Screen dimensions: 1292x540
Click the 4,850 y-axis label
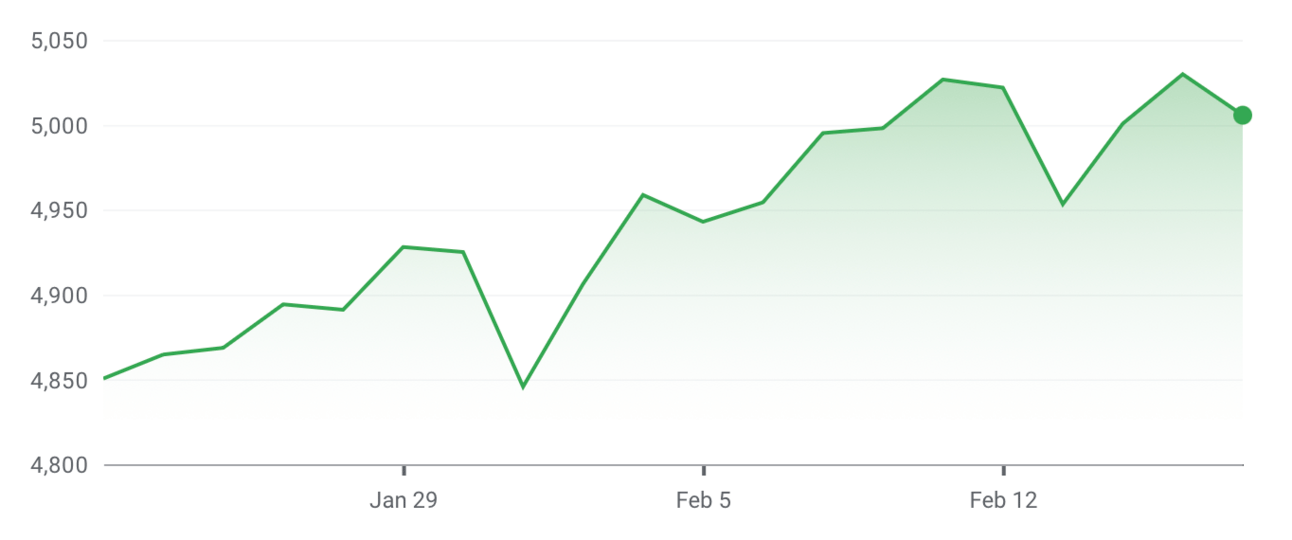click(60, 381)
